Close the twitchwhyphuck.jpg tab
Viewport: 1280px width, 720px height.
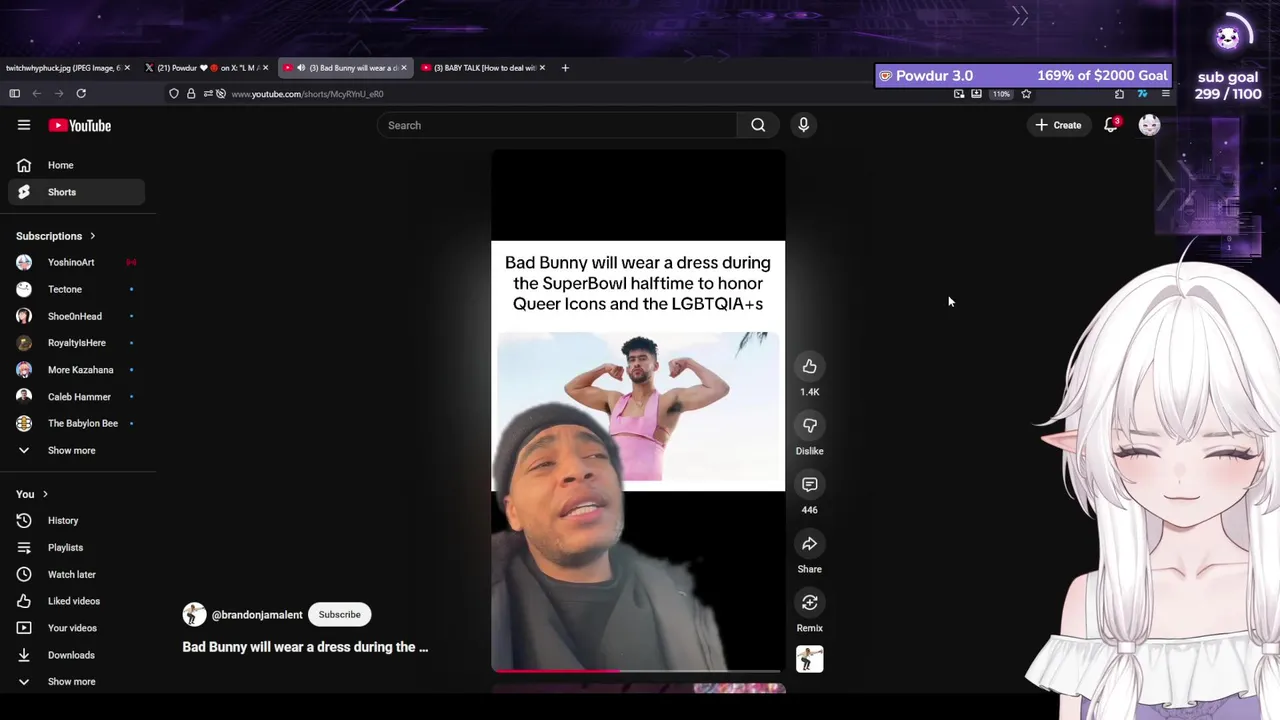click(x=127, y=68)
